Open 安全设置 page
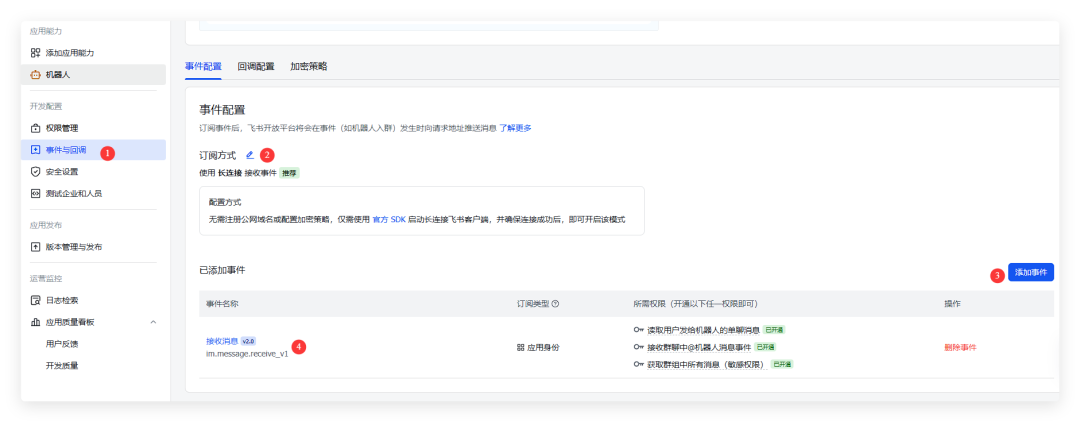The height and width of the screenshot is (422, 1080). coord(93,171)
